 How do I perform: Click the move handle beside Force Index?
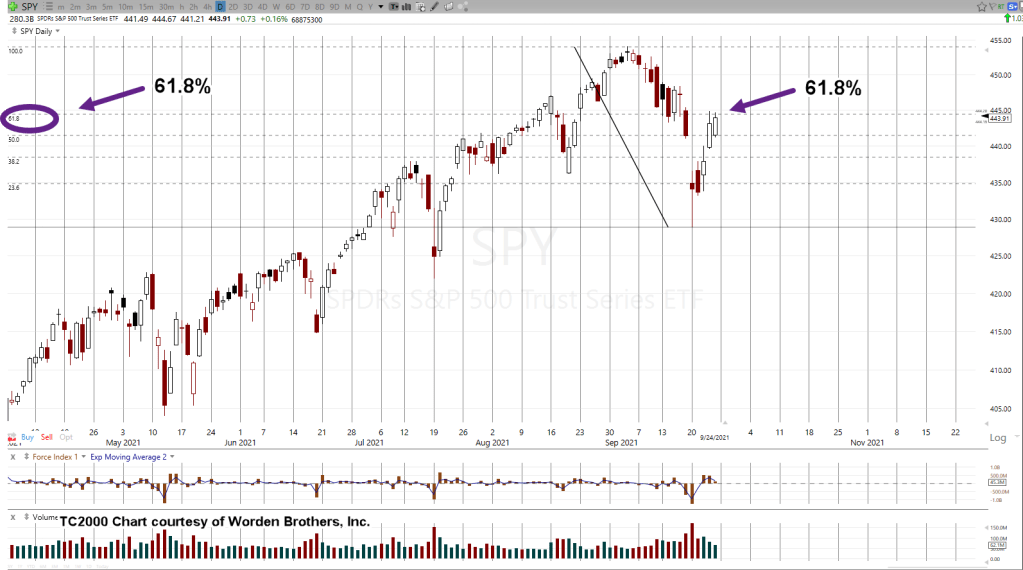coord(25,456)
